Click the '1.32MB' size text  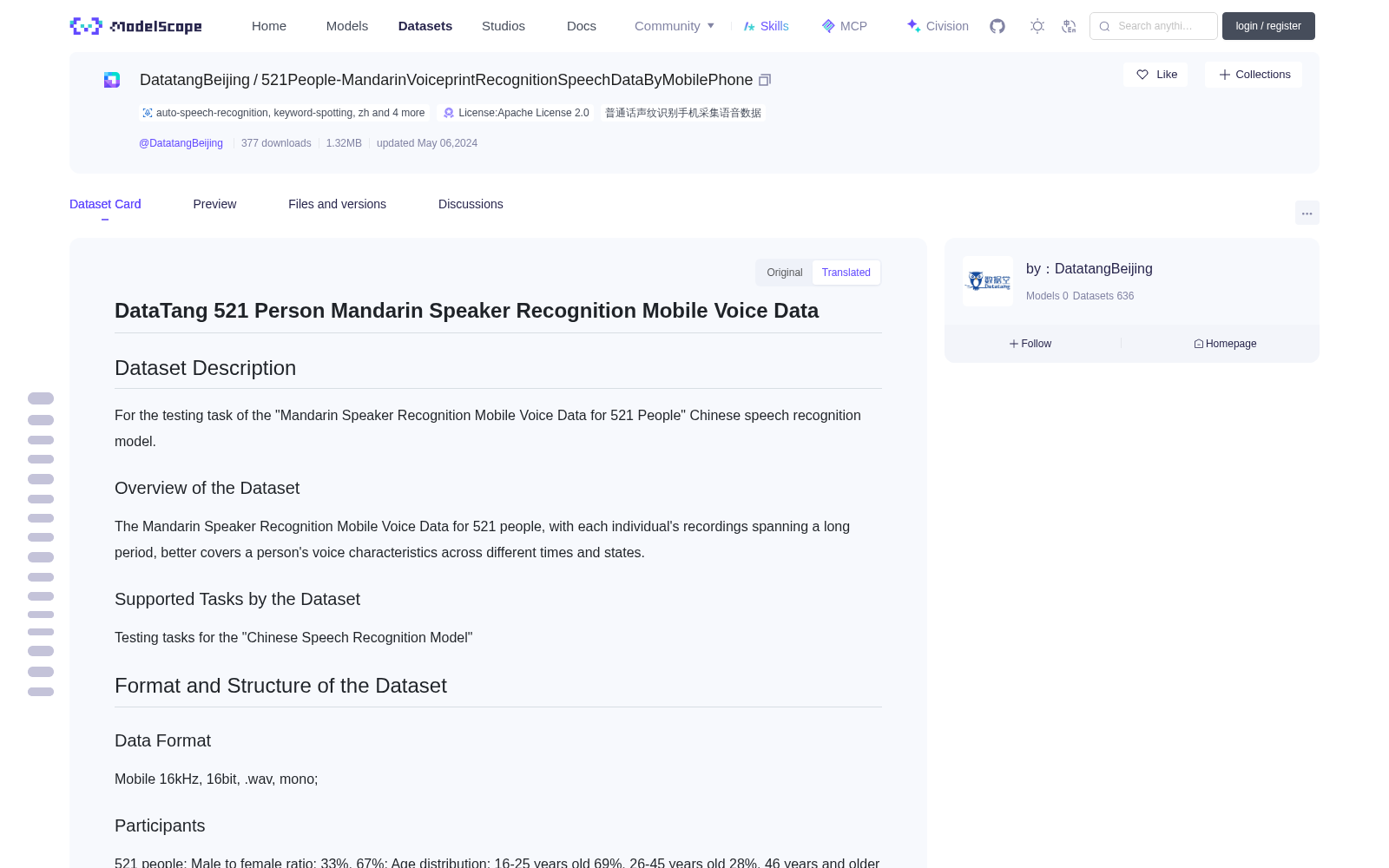(x=344, y=143)
